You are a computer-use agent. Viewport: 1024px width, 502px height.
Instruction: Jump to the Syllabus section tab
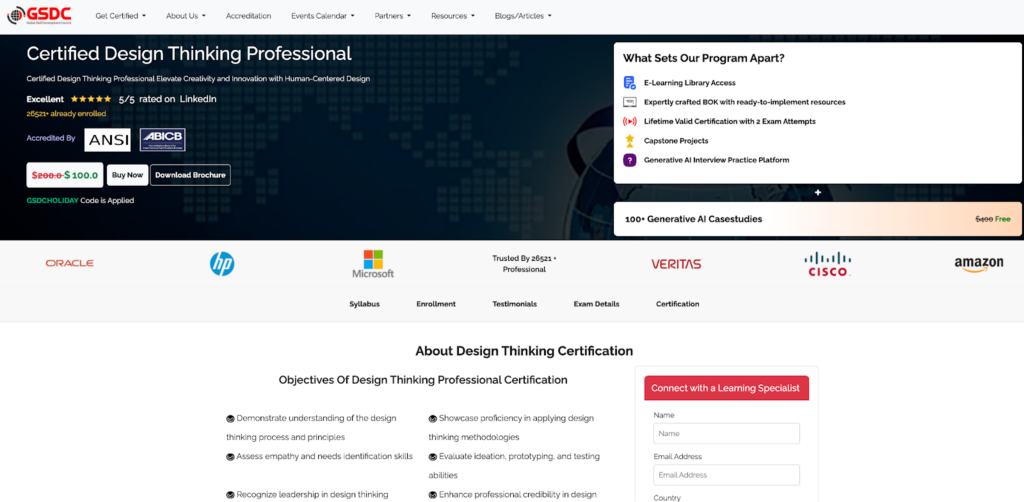[364, 304]
